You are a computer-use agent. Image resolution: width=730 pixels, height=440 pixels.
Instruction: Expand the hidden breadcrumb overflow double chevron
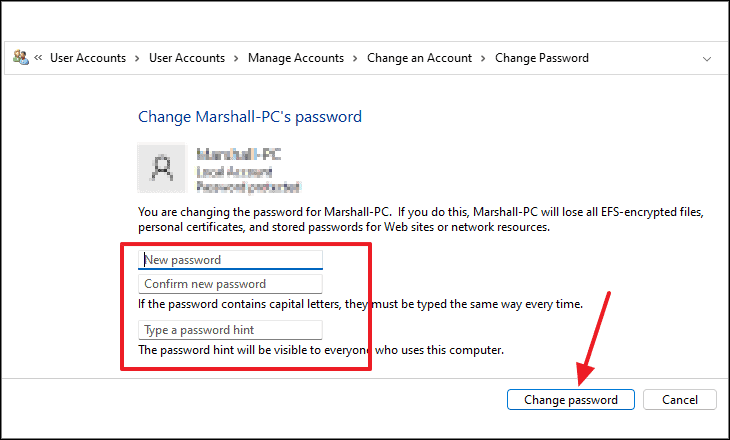[x=38, y=58]
